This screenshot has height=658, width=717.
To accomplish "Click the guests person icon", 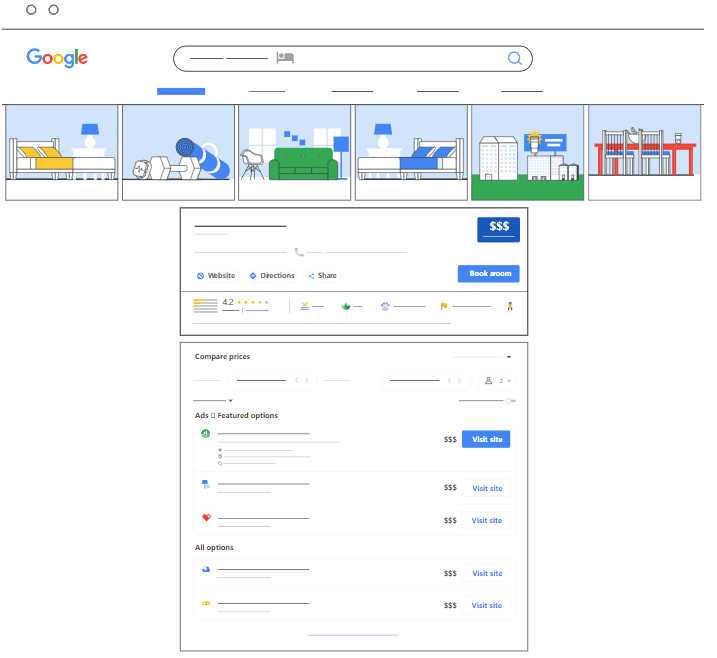I will click(488, 380).
